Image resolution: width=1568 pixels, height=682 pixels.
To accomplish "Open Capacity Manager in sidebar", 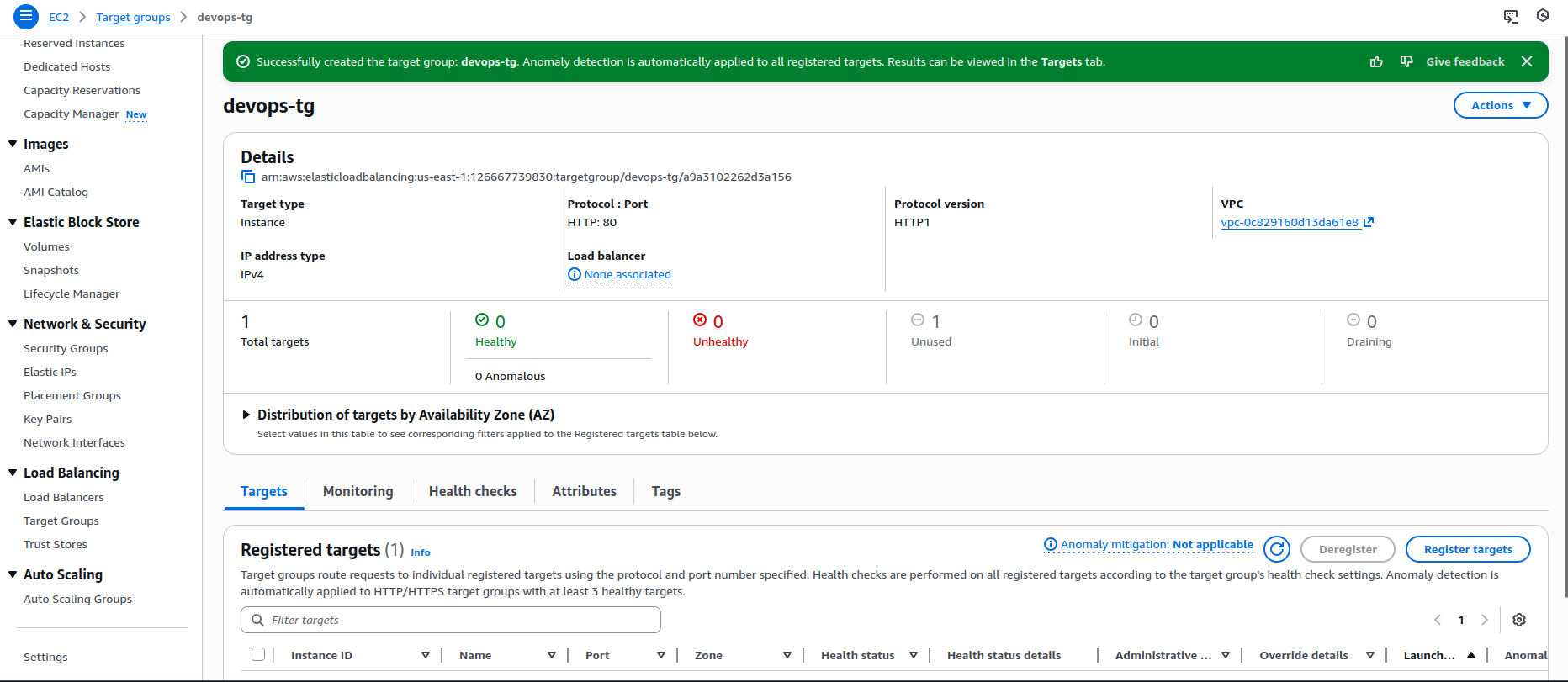I will [x=71, y=114].
